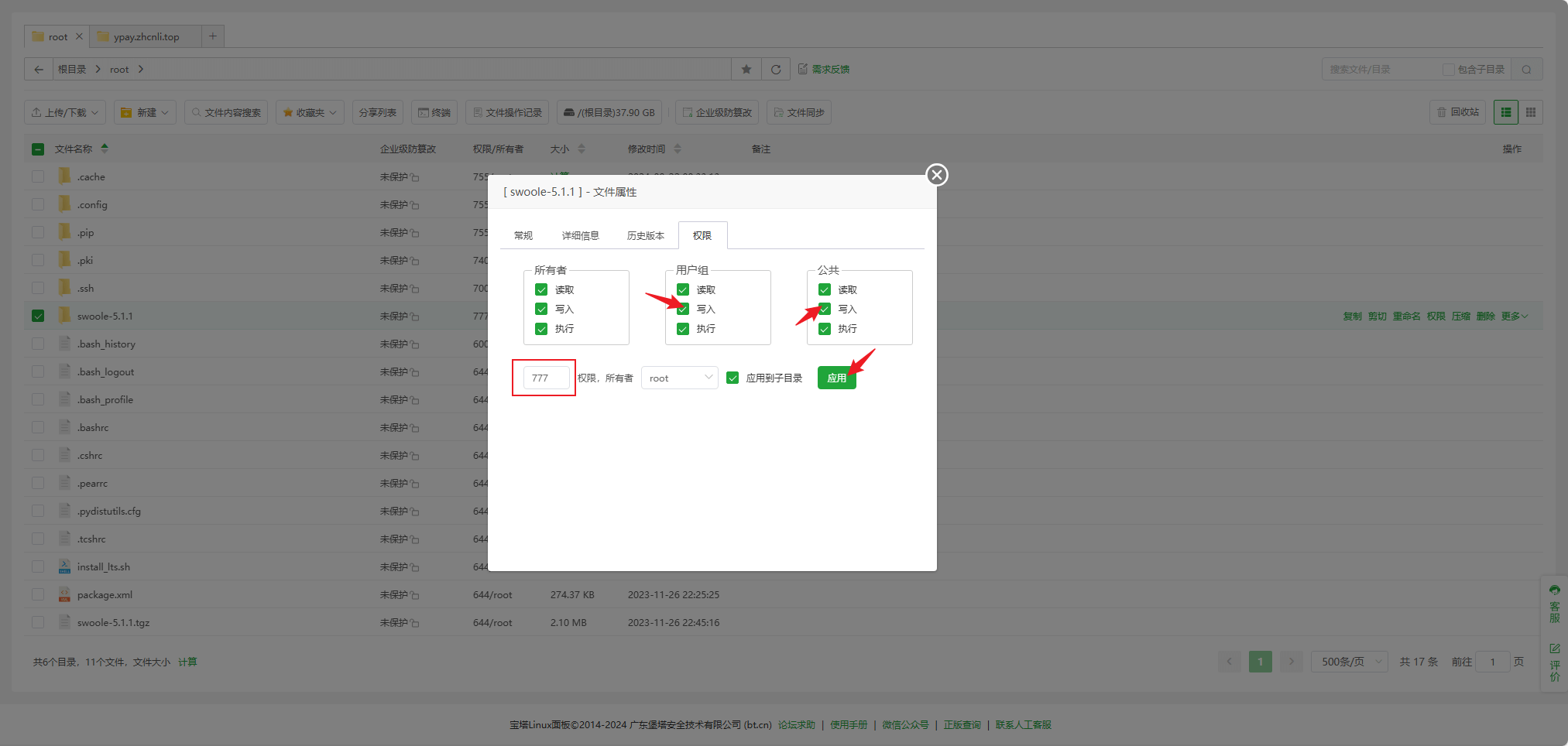Sort by modified time arrows

pyautogui.click(x=678, y=149)
